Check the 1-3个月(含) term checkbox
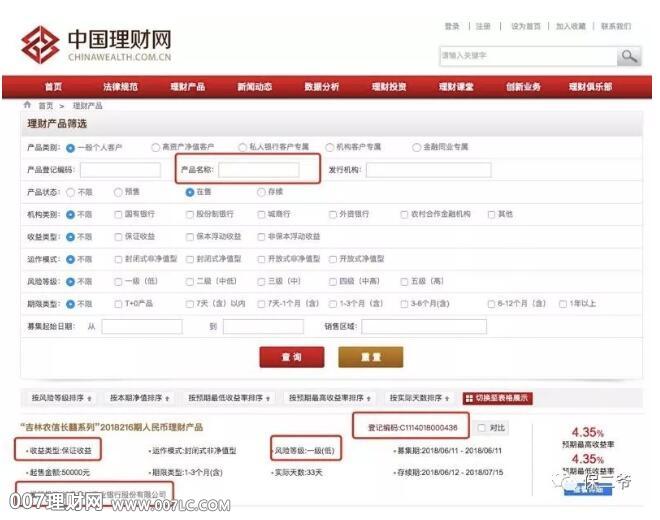Viewport: 660px width, 520px height. [333, 304]
